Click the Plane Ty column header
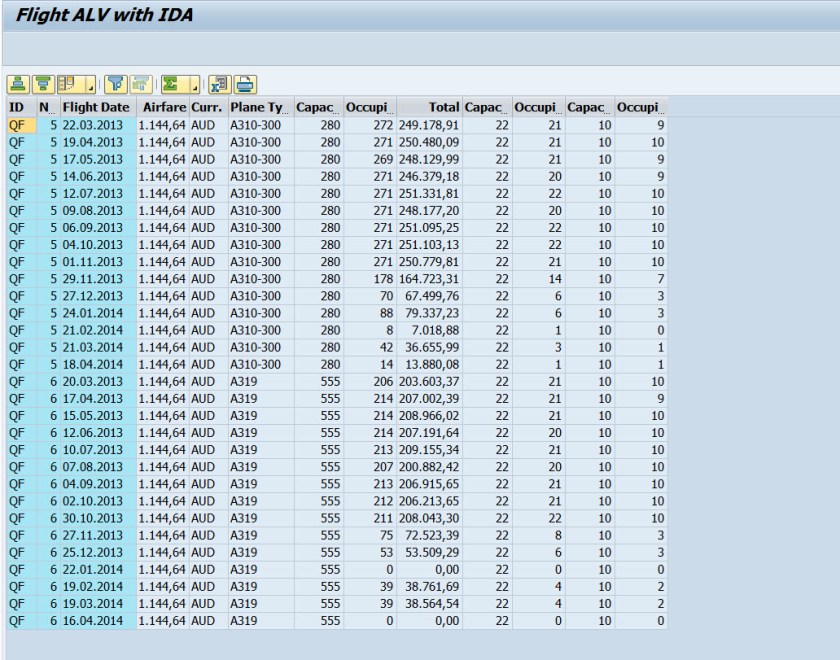 tap(258, 106)
